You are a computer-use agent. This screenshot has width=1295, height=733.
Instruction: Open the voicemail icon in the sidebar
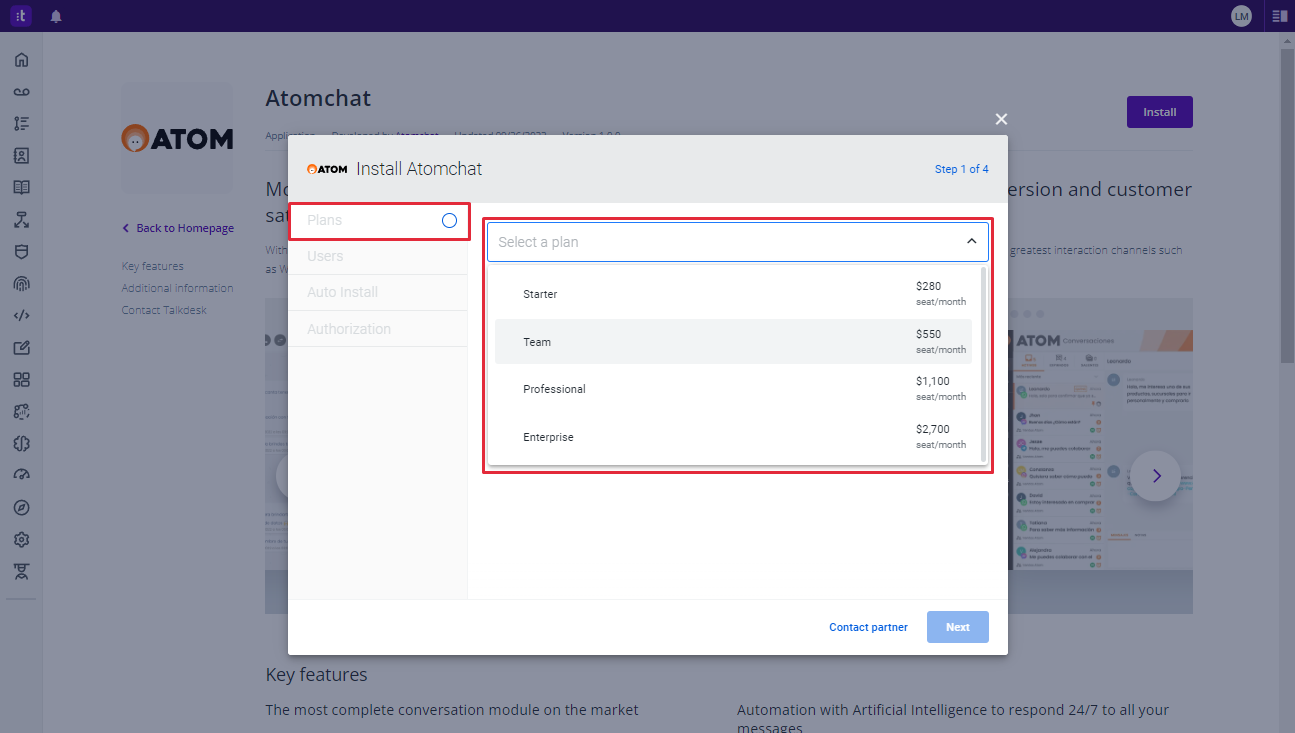[x=21, y=92]
